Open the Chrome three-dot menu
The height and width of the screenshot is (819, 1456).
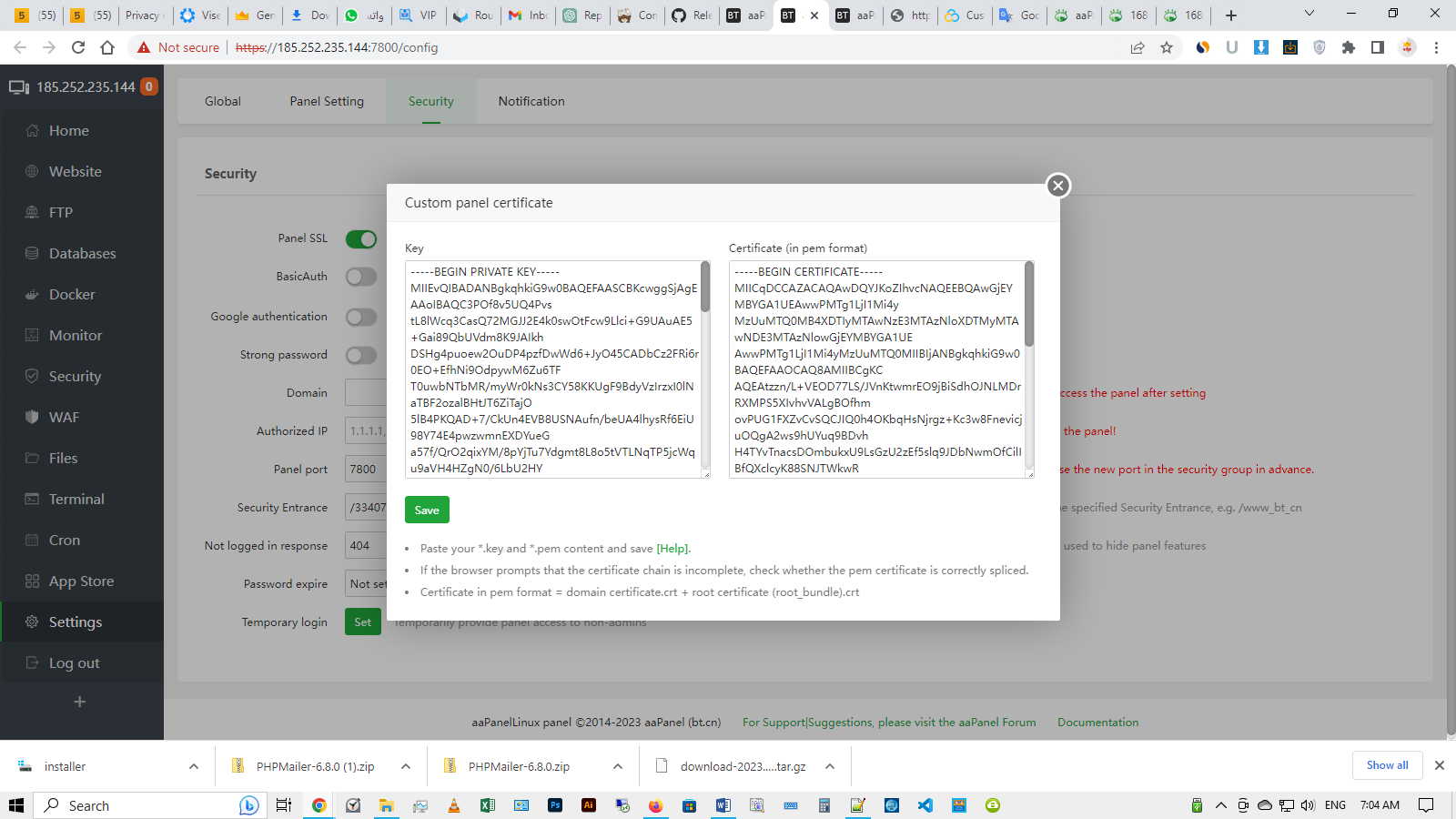coord(1437,47)
